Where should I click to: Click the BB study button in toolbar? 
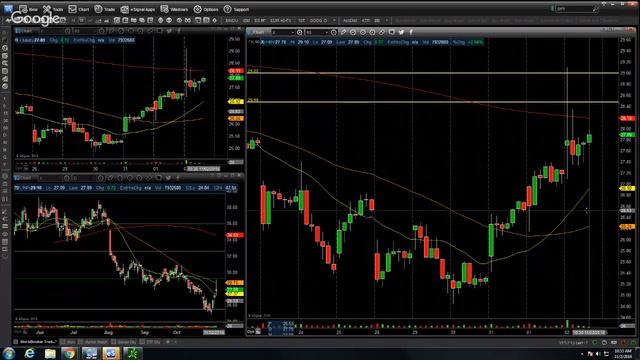(377, 20)
